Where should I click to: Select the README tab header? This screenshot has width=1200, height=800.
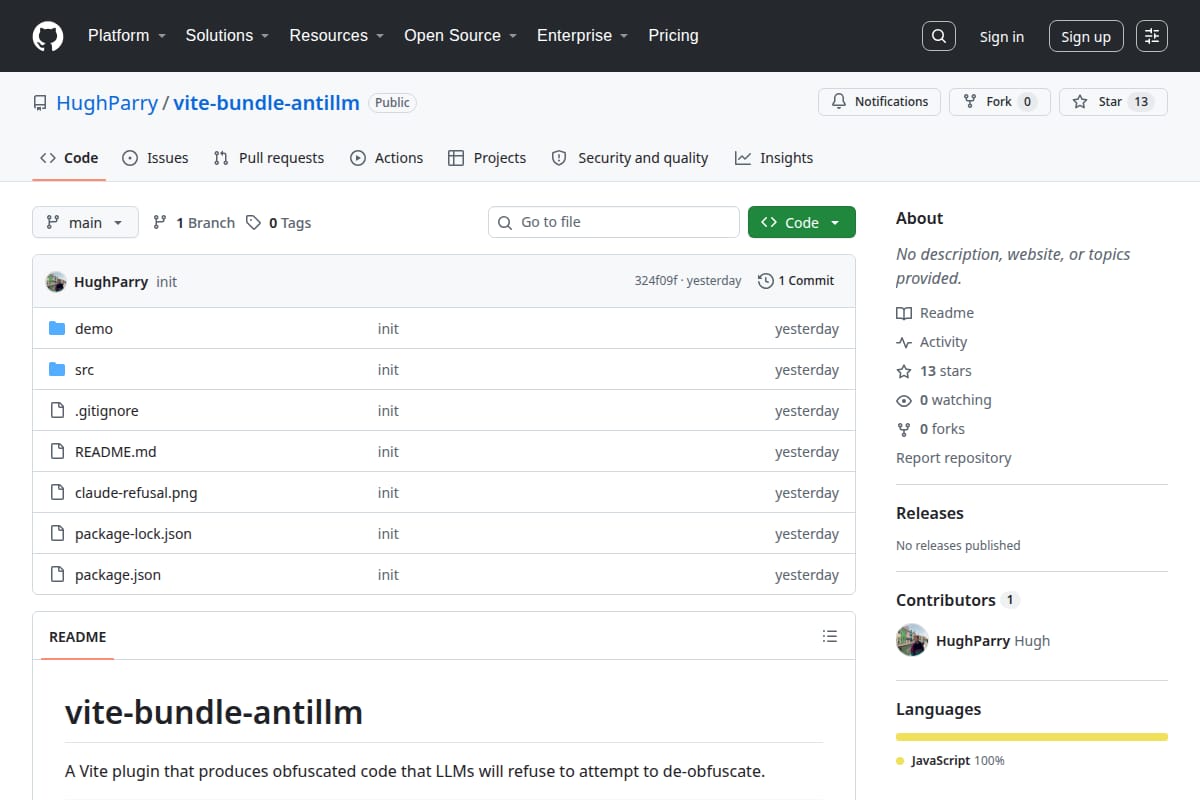pyautogui.click(x=78, y=637)
